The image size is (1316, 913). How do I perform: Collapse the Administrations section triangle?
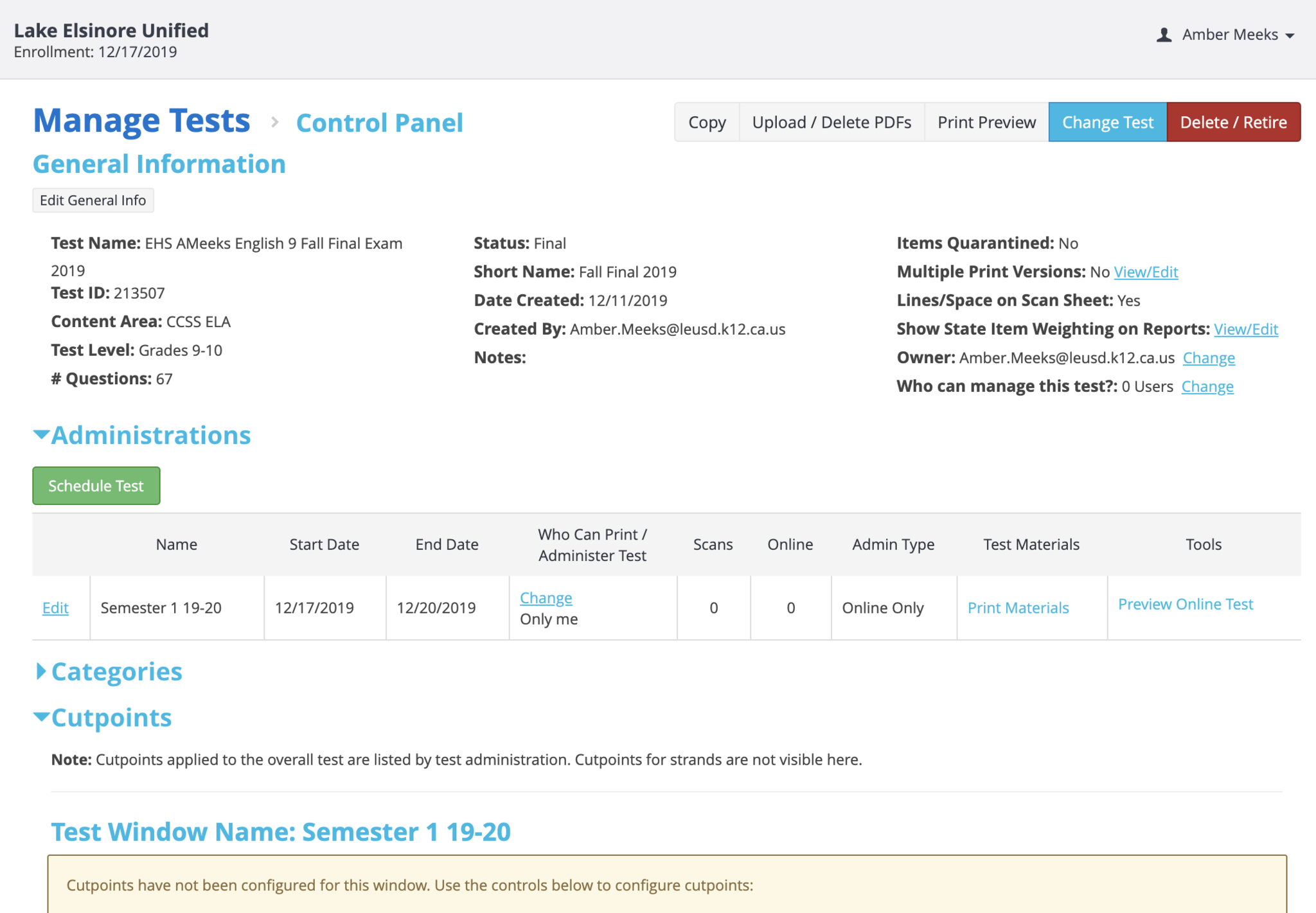pyautogui.click(x=41, y=435)
